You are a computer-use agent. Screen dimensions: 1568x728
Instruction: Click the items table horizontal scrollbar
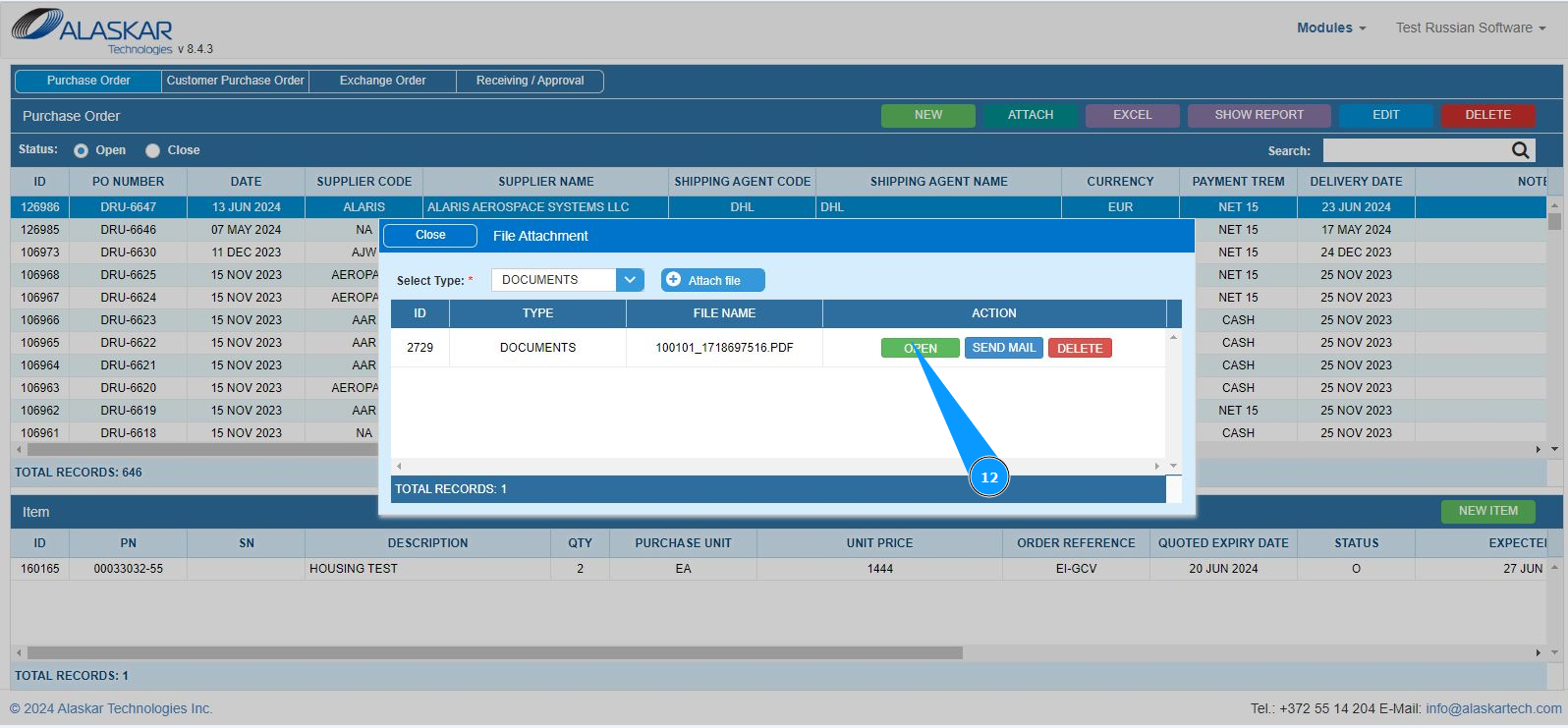(495, 652)
